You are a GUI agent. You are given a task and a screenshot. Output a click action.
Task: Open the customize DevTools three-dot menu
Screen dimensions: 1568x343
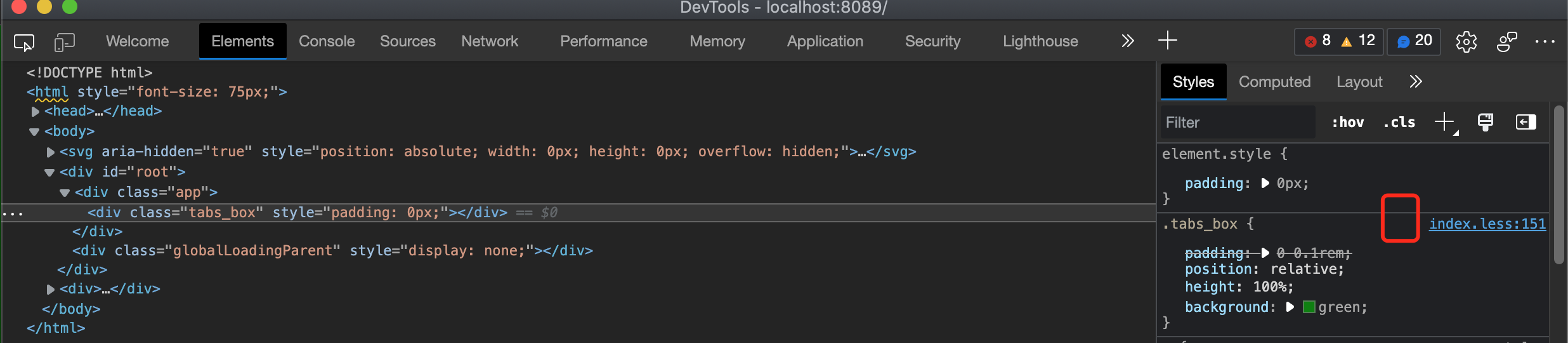(1545, 42)
